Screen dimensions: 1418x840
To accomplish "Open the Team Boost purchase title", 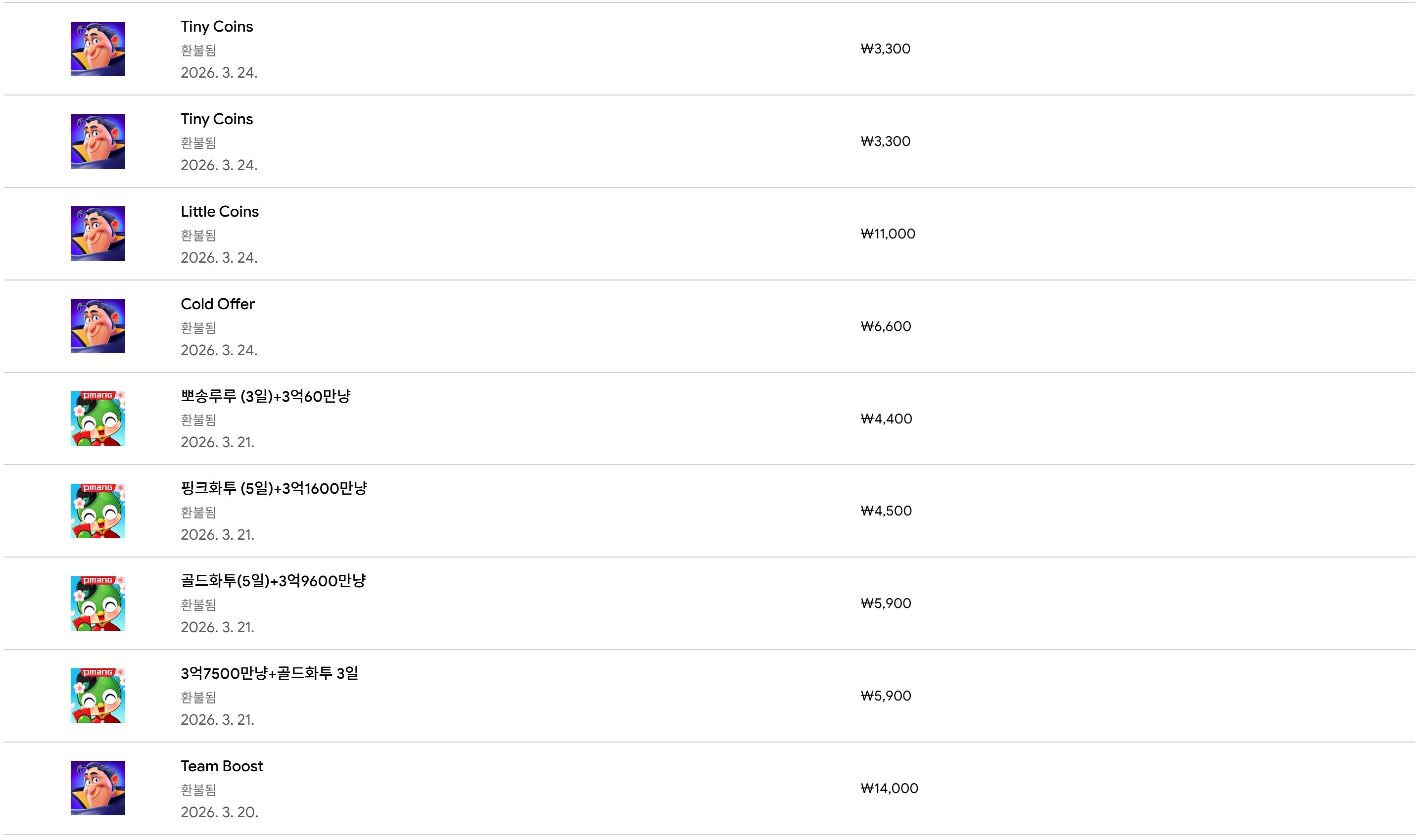I will (x=222, y=766).
